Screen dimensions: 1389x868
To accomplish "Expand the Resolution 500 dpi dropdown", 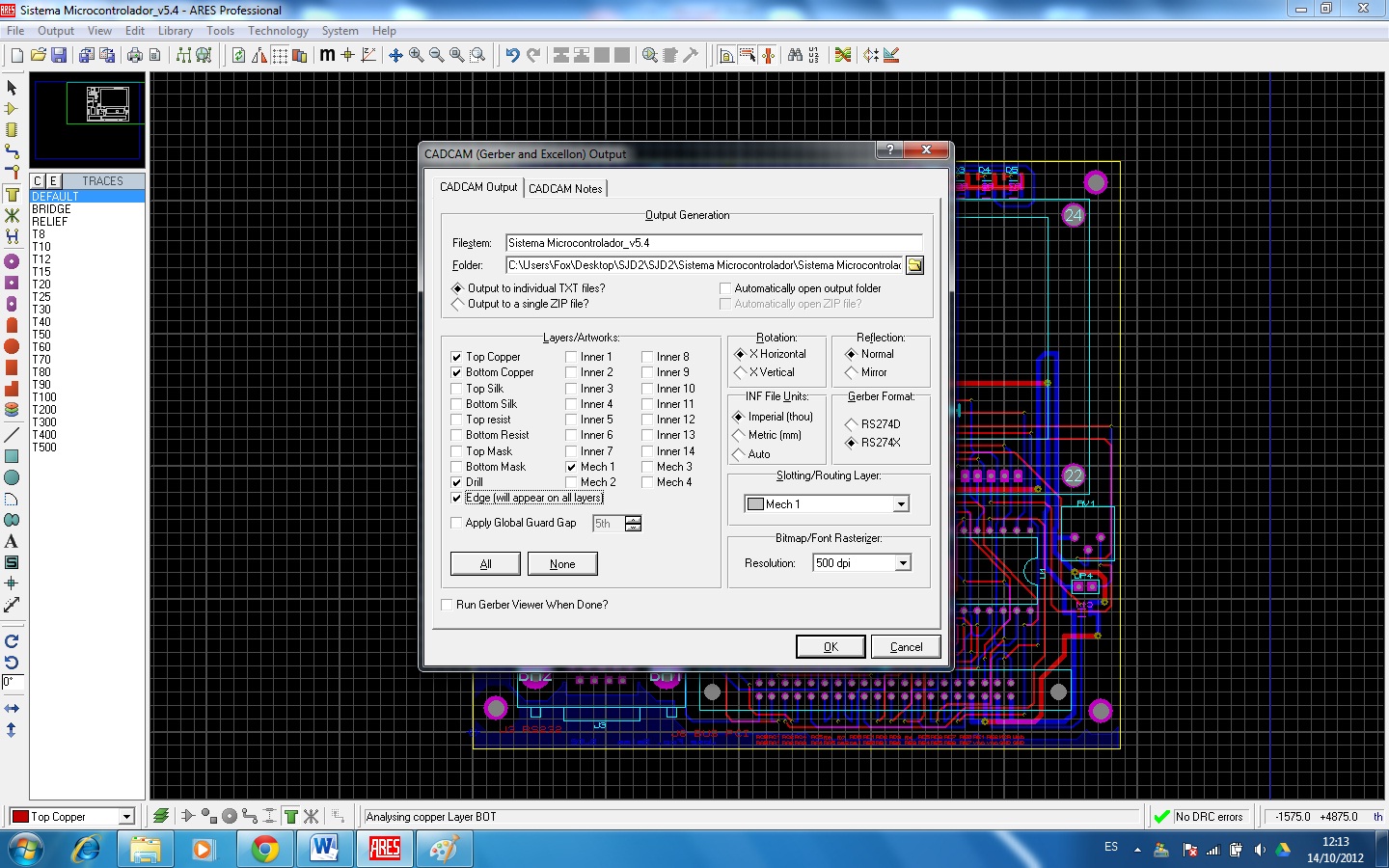I will click(903, 563).
